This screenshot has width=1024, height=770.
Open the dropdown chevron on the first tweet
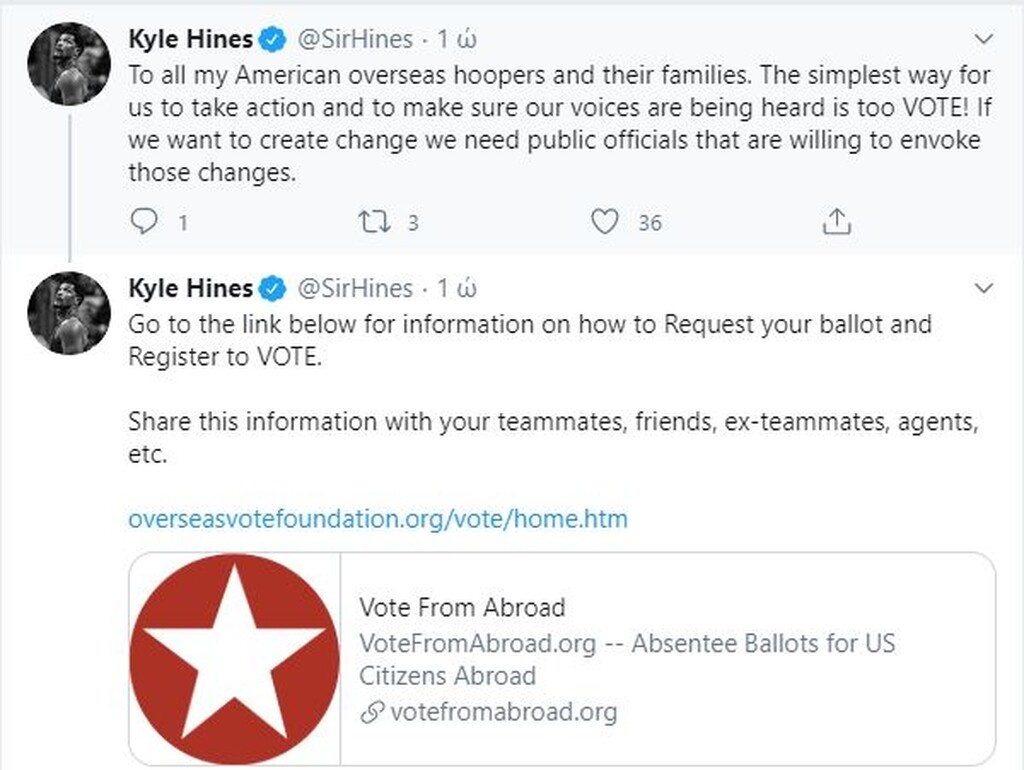984,39
